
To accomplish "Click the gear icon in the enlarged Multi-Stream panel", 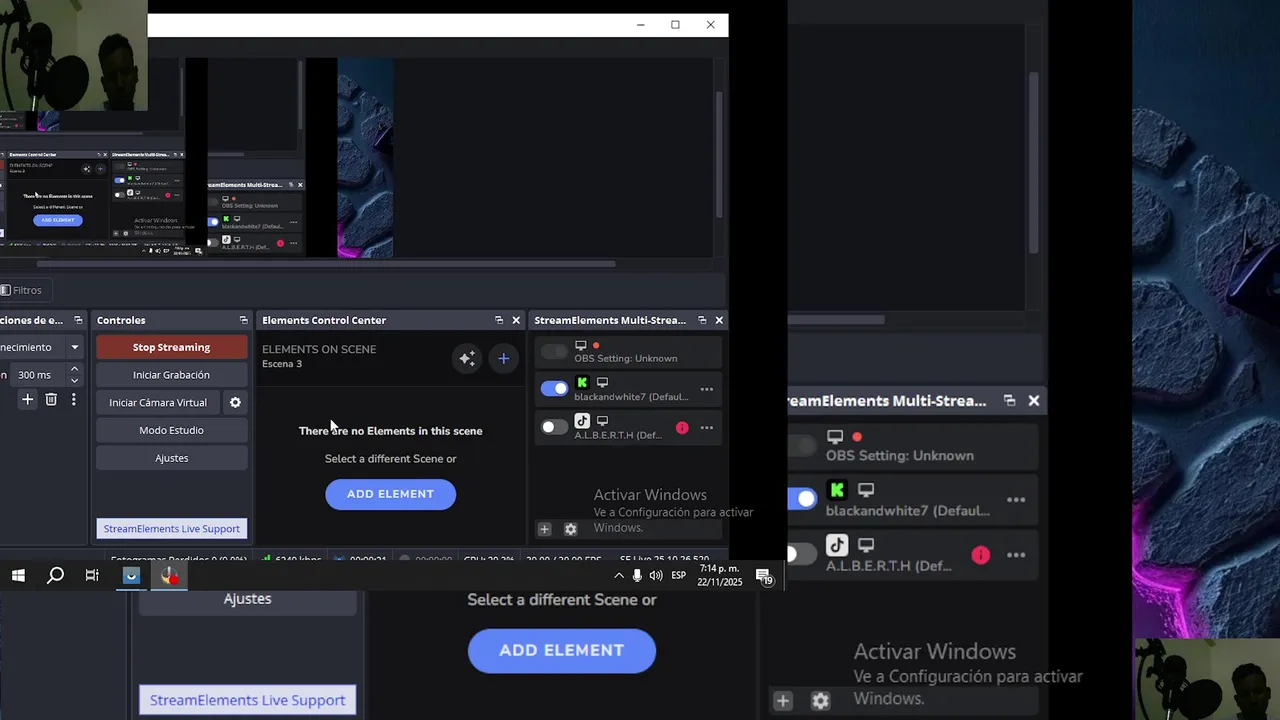I will coord(820,701).
